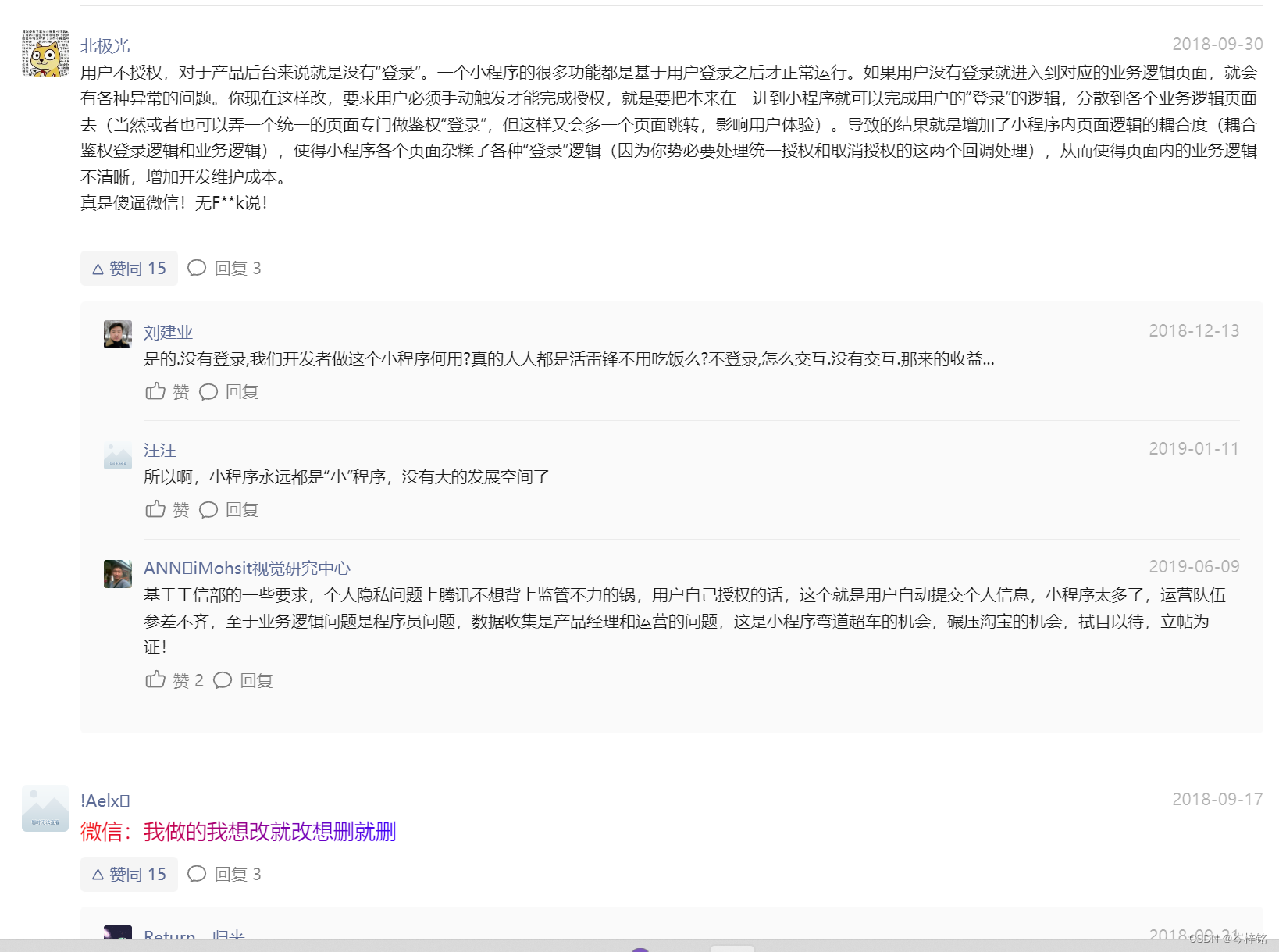Open ANN iMohsit视觉研究中心 name link

(248, 568)
